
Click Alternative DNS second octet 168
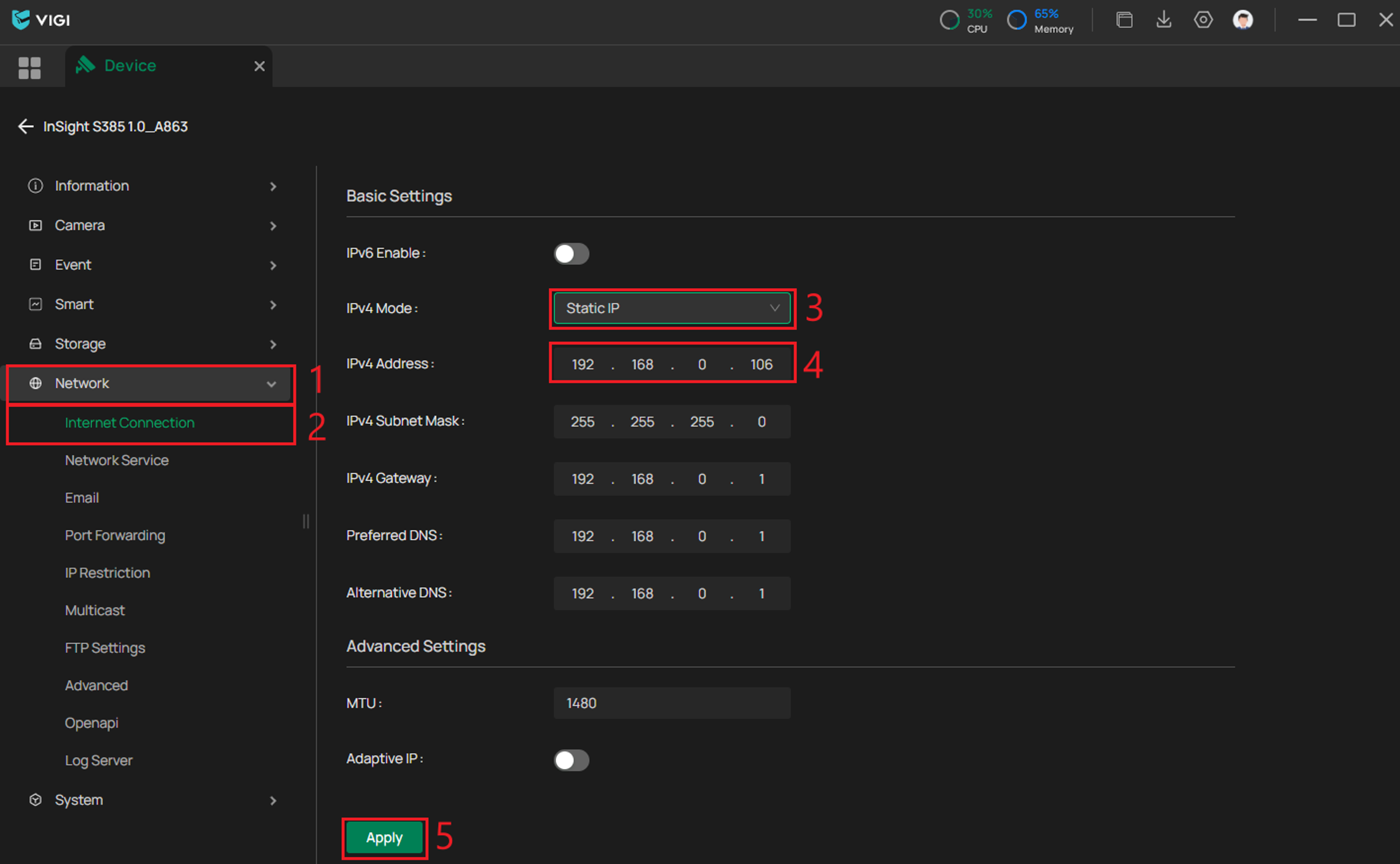[x=642, y=593]
